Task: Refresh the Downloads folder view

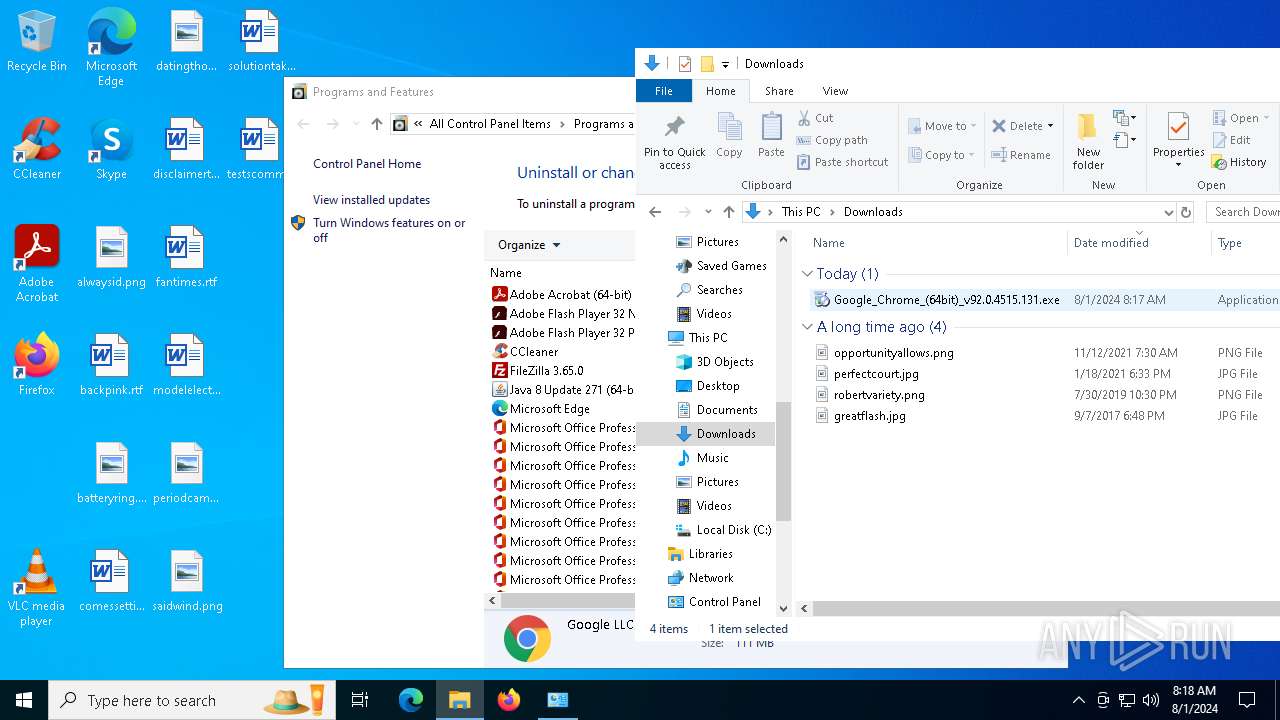Action: pyautogui.click(x=1186, y=212)
